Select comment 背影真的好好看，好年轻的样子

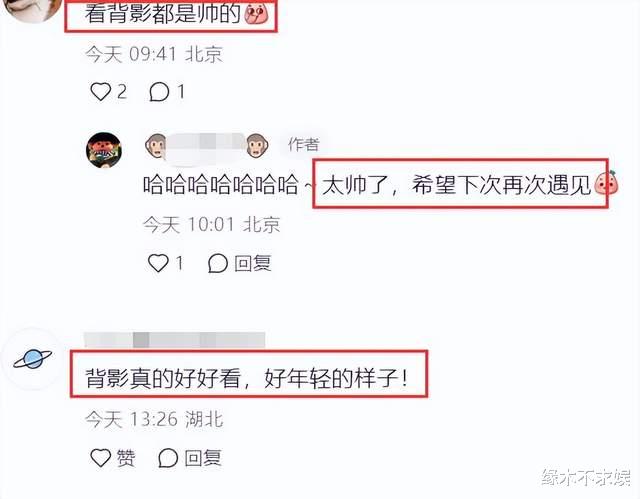247,378
